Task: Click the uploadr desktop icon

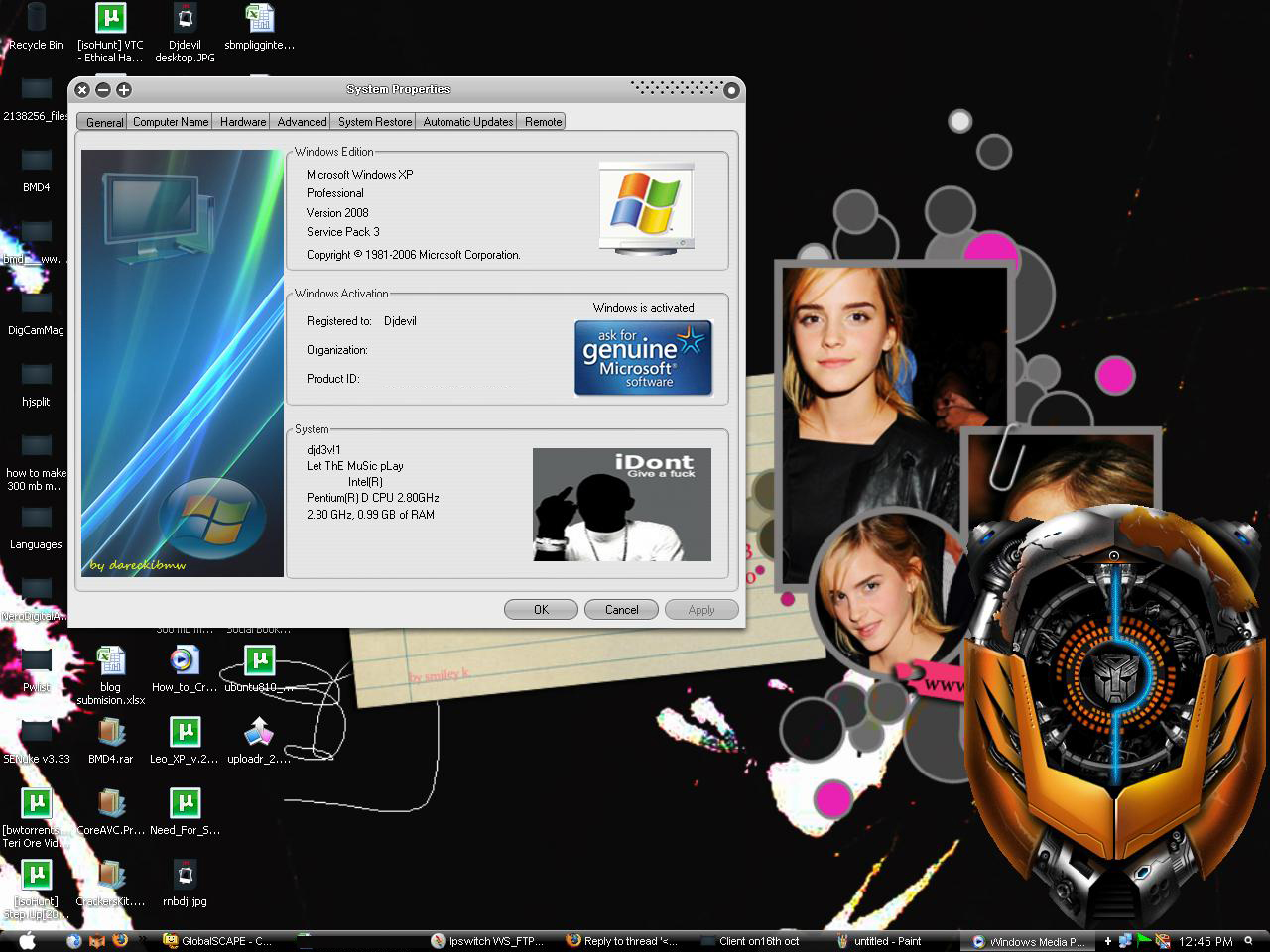Action: pos(258,734)
